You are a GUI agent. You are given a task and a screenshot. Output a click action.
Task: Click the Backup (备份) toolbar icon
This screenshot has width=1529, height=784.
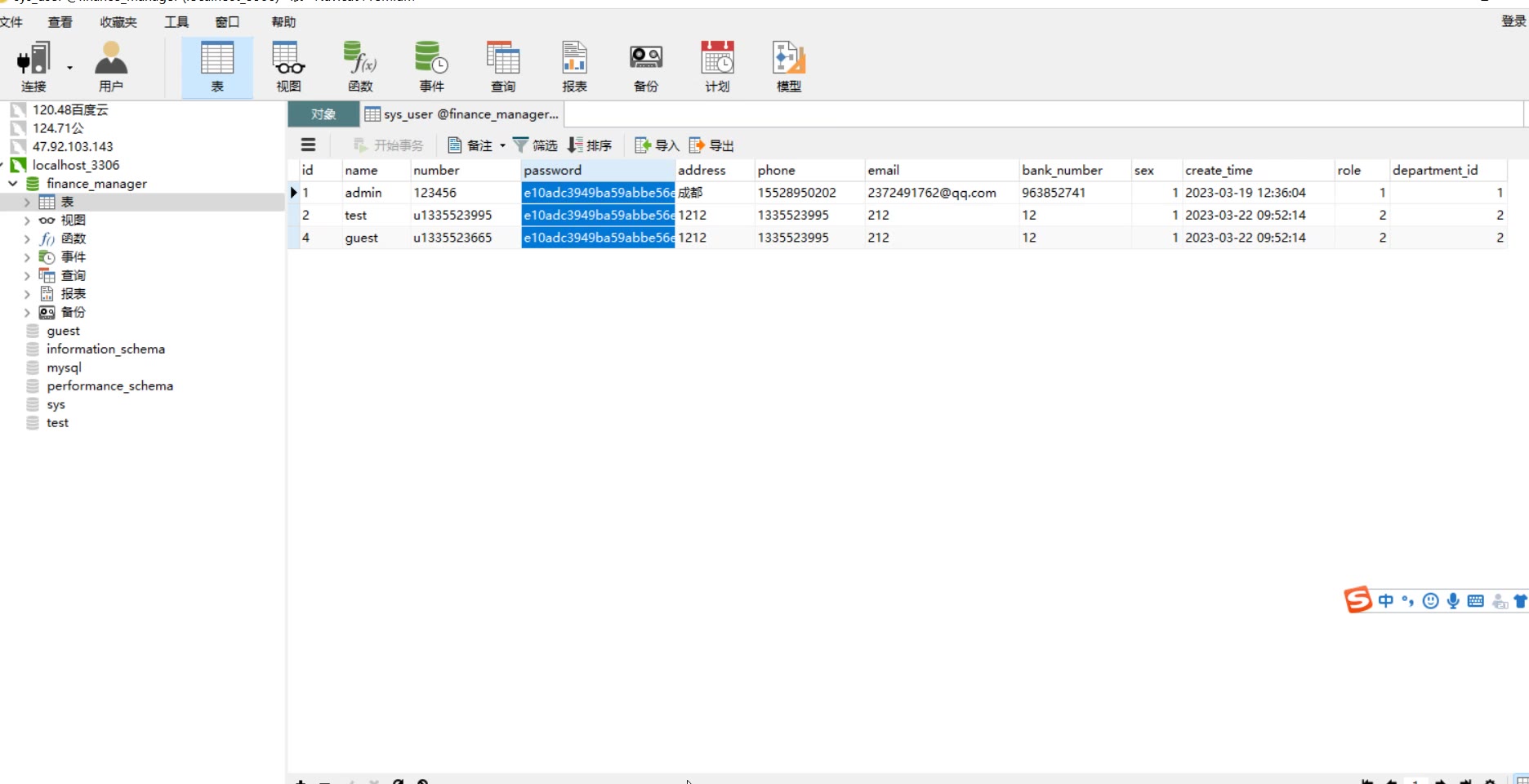[x=645, y=60]
